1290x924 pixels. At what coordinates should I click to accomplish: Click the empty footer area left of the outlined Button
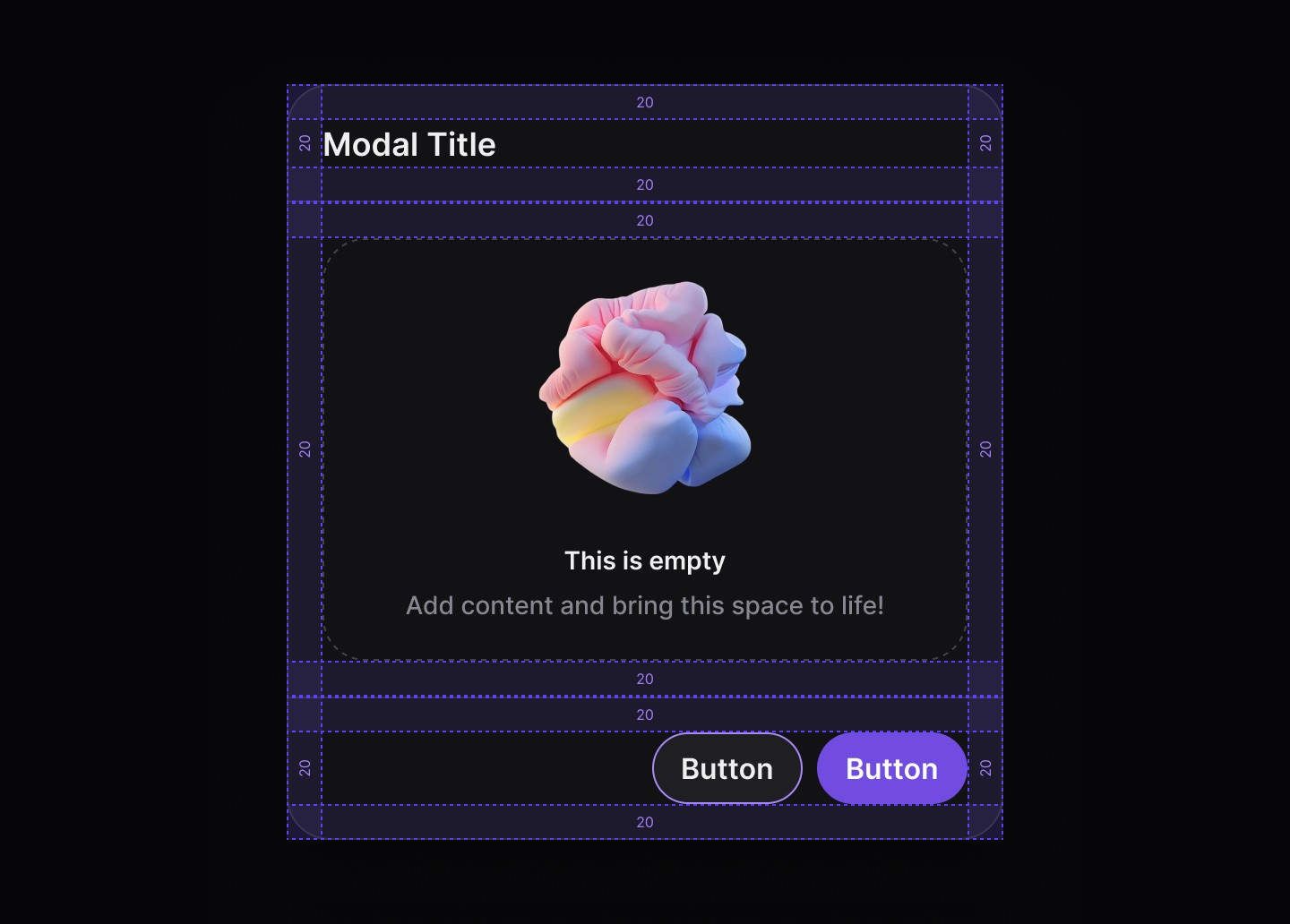point(486,768)
